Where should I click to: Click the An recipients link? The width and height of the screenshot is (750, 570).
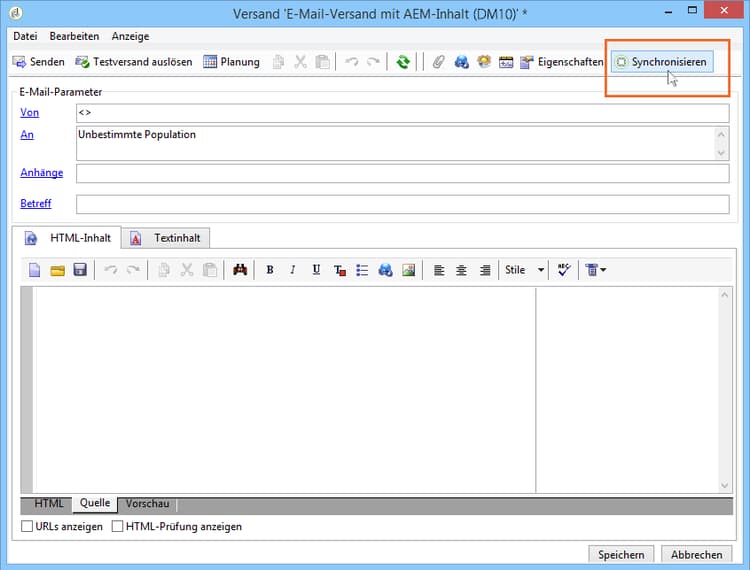pos(27,134)
